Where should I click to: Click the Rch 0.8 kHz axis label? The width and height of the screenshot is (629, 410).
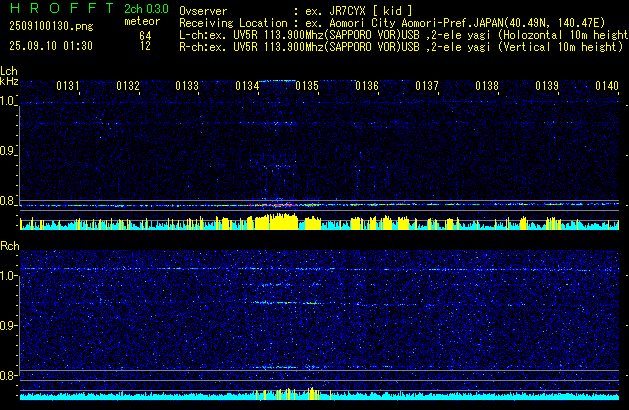click(8, 375)
